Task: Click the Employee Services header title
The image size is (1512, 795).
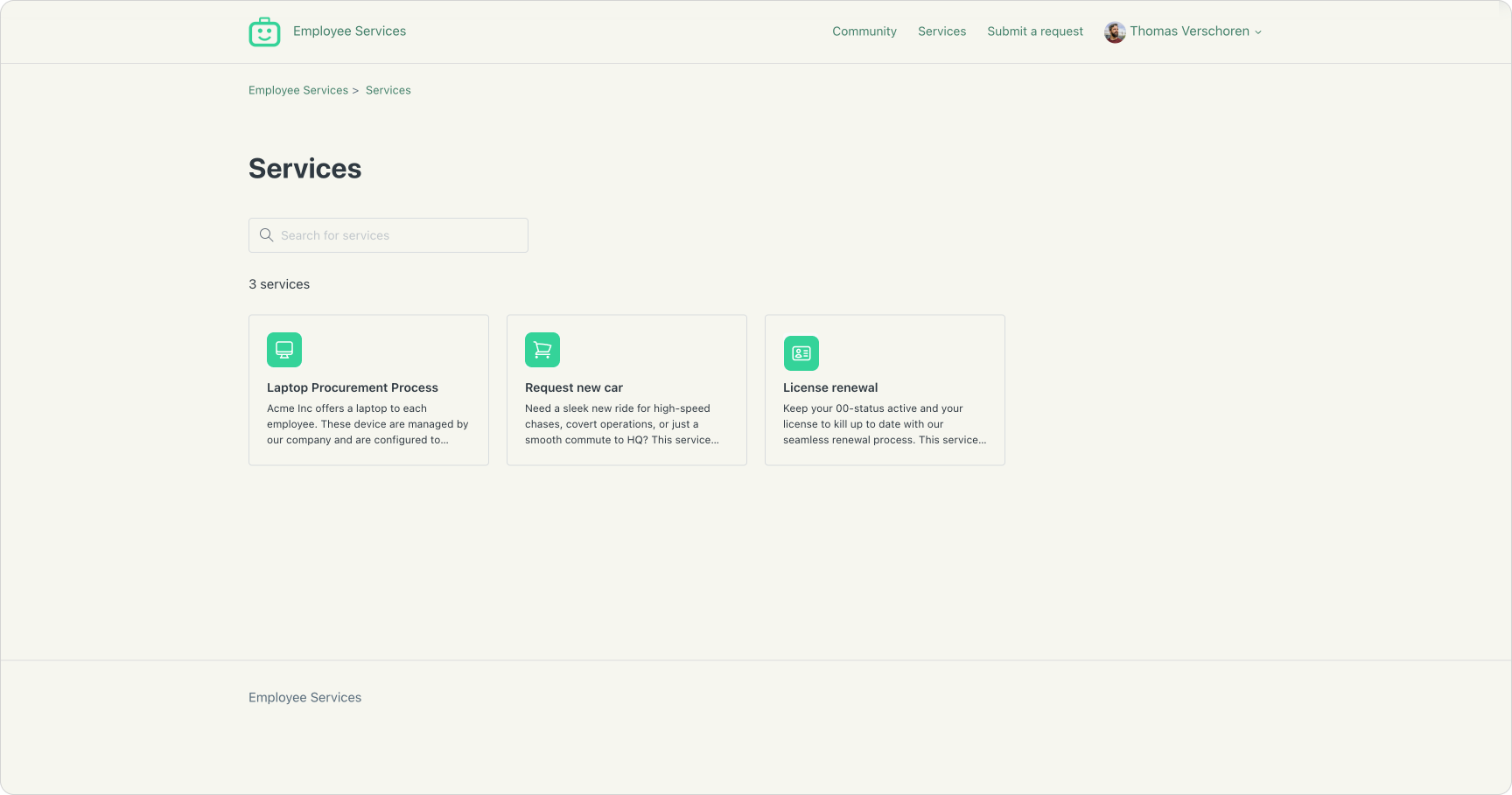Action: (349, 31)
